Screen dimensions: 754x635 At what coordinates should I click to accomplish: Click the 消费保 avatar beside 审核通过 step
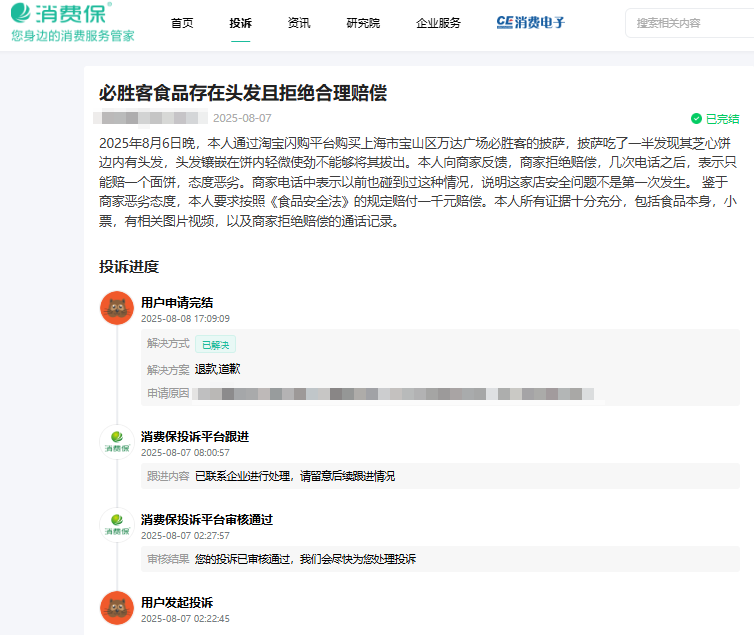point(117,525)
